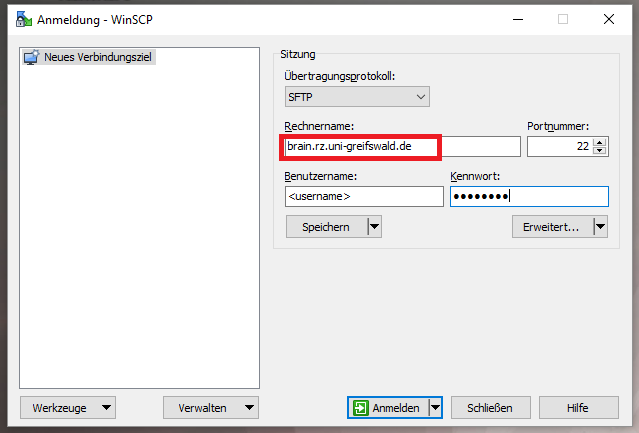
Task: Open Hilfe for the login dialog
Action: click(578, 408)
